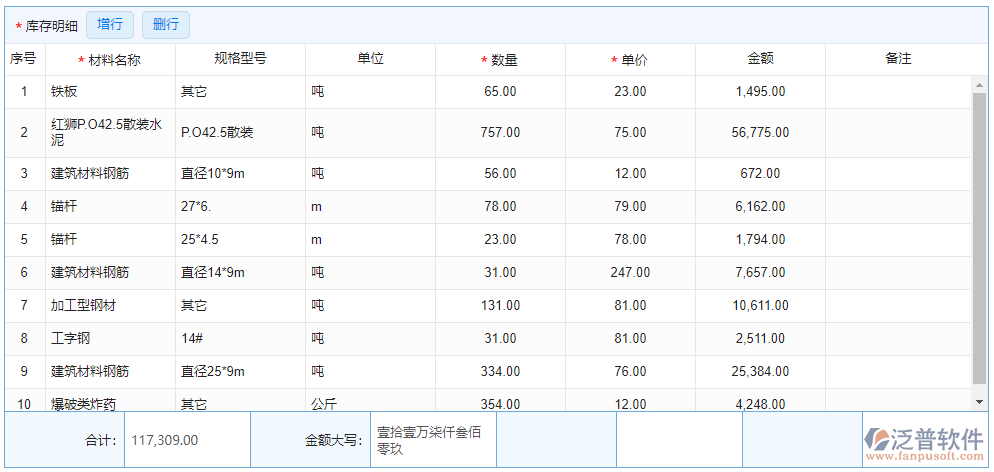Select the 序号 column header
The image size is (994, 472).
click(x=25, y=60)
